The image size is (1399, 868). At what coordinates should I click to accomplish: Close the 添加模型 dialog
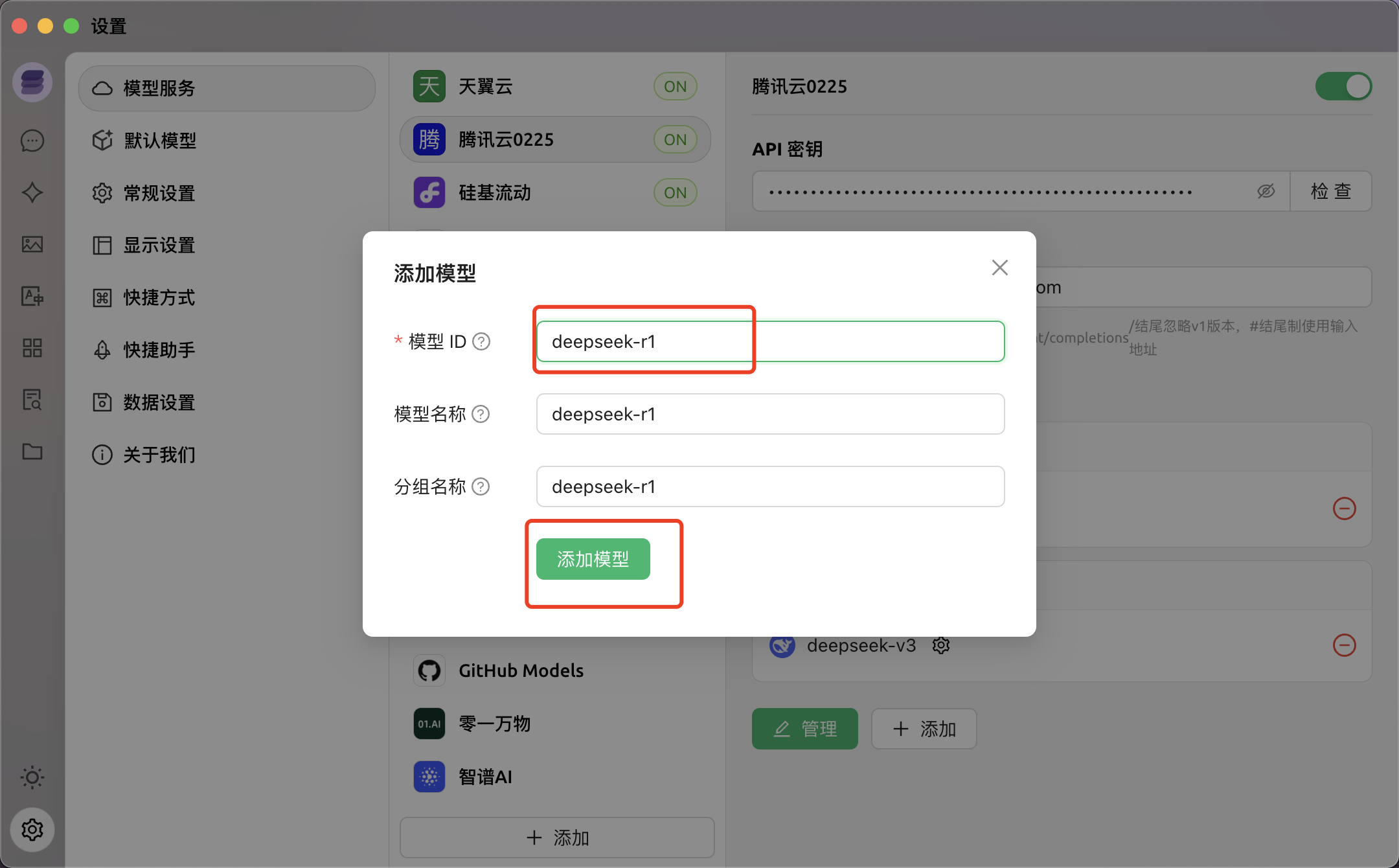[x=999, y=268]
